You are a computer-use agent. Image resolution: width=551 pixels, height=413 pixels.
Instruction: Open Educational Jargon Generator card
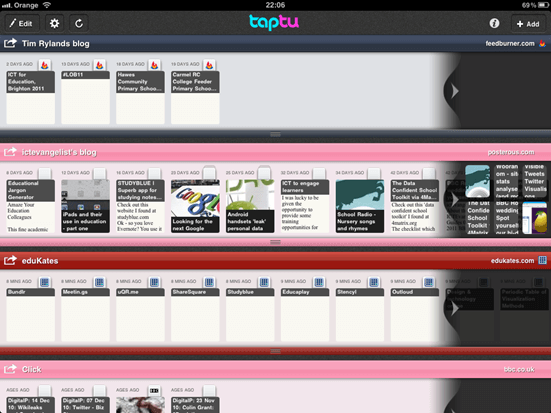coord(31,206)
